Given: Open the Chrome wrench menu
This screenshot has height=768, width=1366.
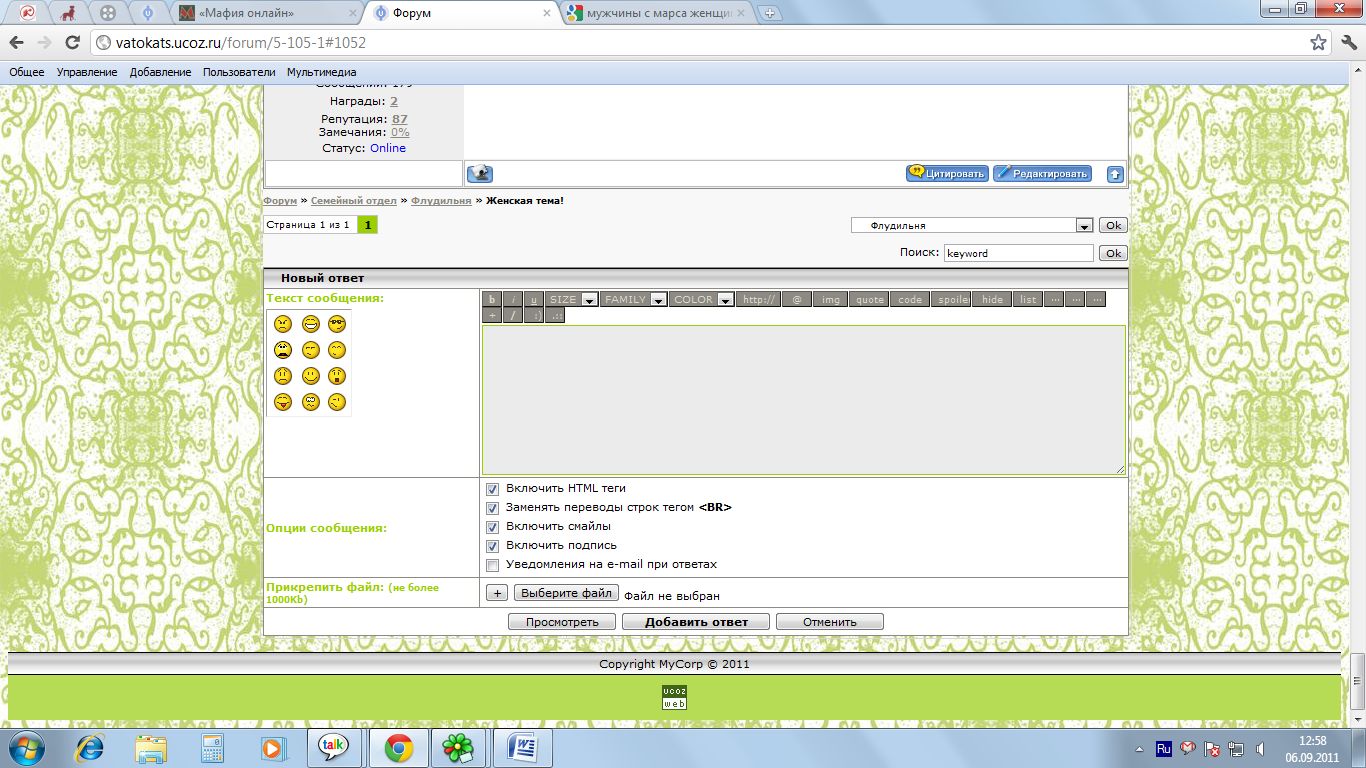Looking at the screenshot, I should 1347,43.
